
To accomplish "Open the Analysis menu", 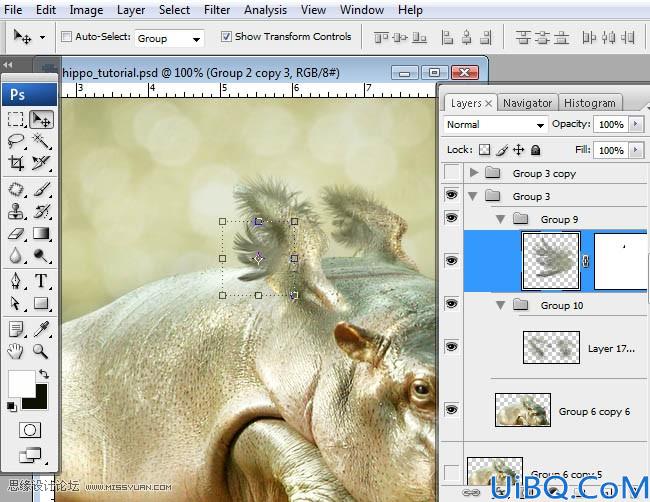I will tap(265, 10).
